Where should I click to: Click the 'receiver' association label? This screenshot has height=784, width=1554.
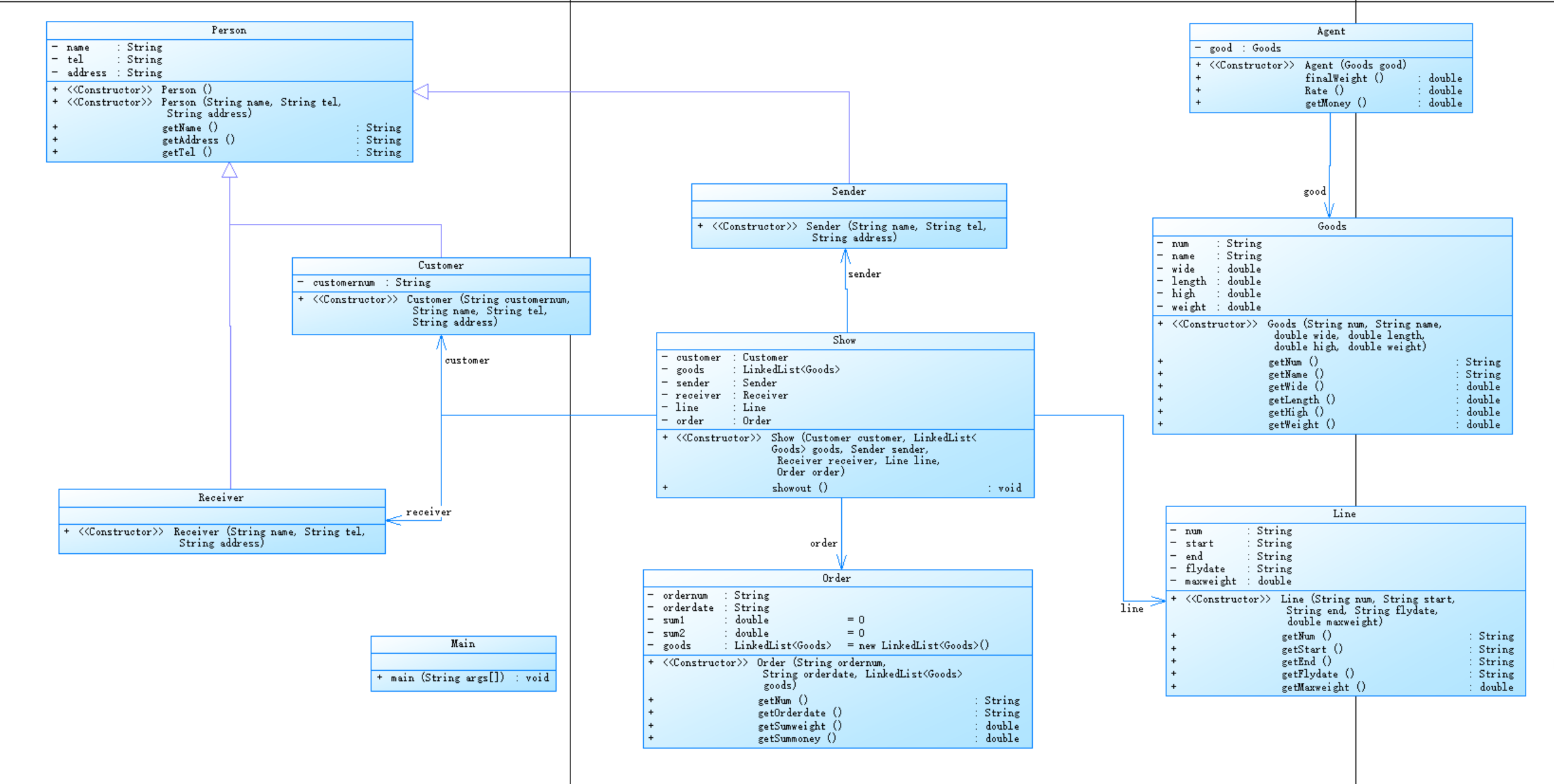pos(428,512)
